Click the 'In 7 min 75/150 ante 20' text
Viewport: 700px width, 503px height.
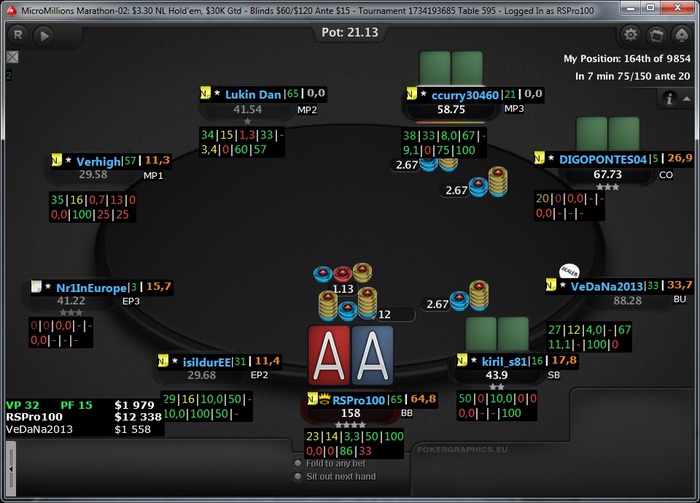pos(632,76)
